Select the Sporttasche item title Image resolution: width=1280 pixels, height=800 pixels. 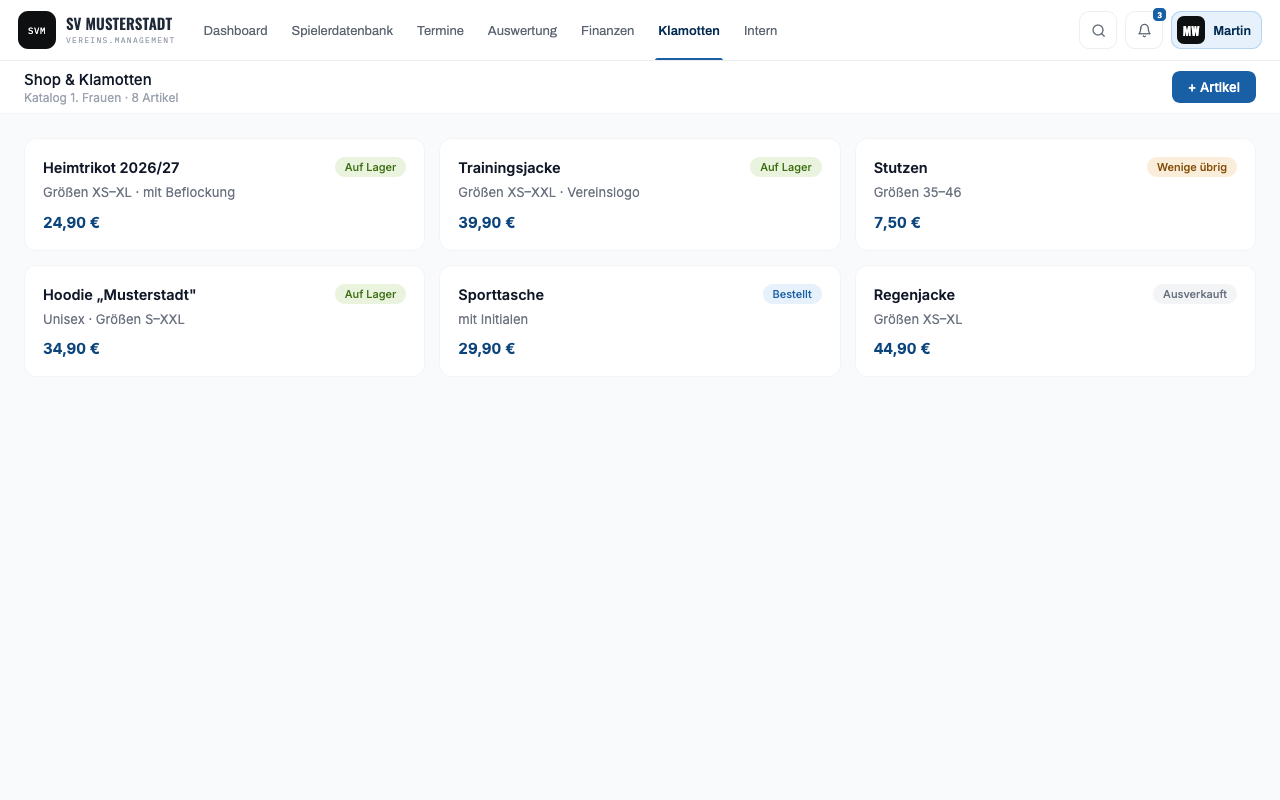pos(501,295)
